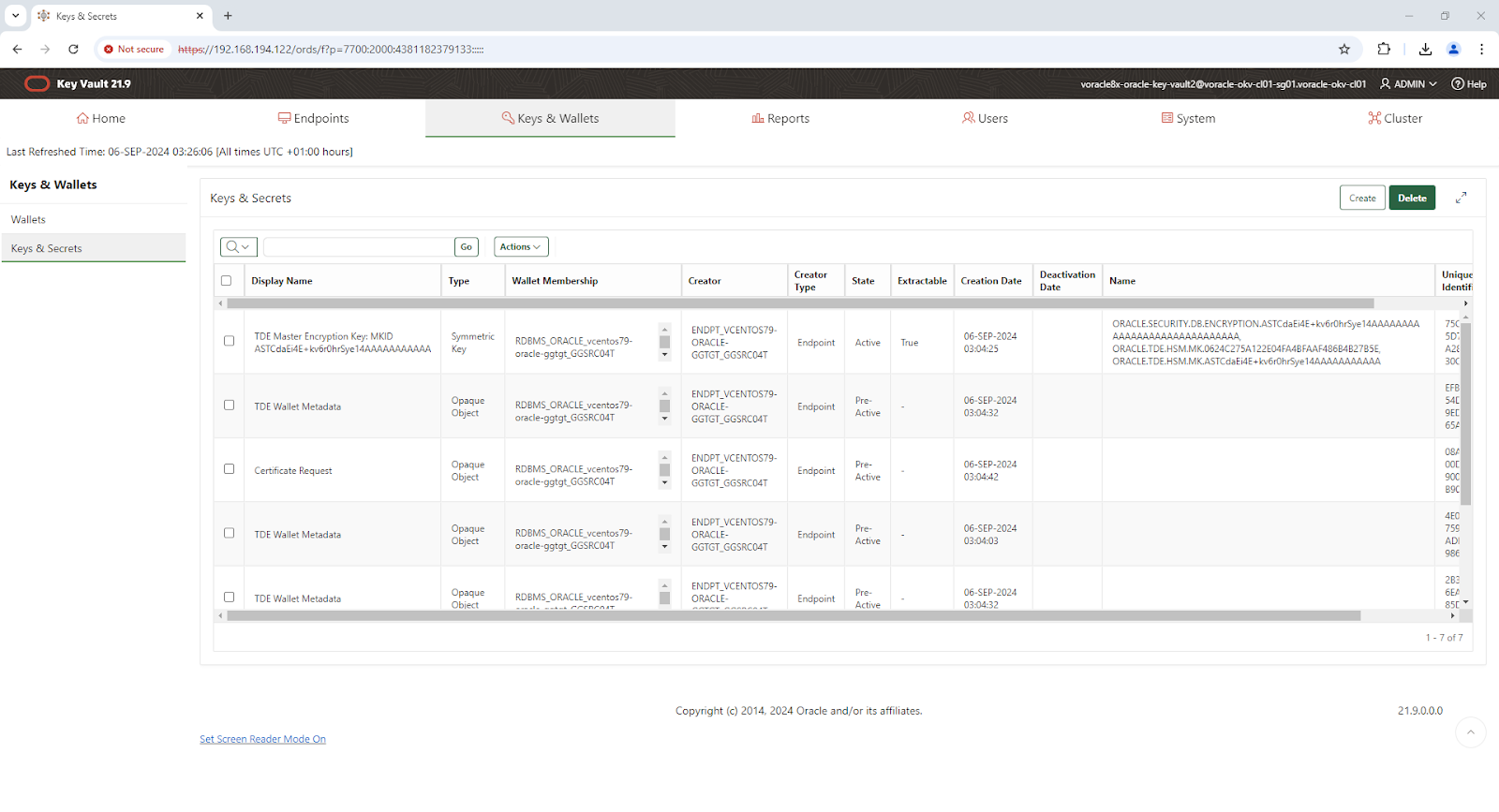
Task: Open the browser profile icon
Action: (x=1454, y=49)
